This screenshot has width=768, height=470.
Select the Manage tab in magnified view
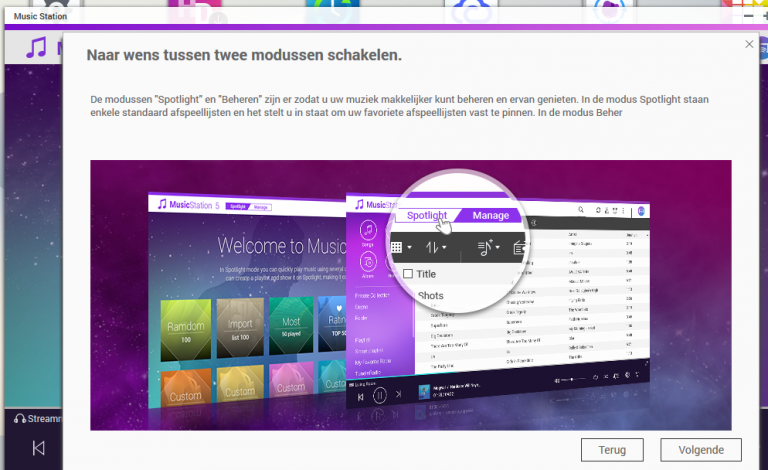click(491, 215)
